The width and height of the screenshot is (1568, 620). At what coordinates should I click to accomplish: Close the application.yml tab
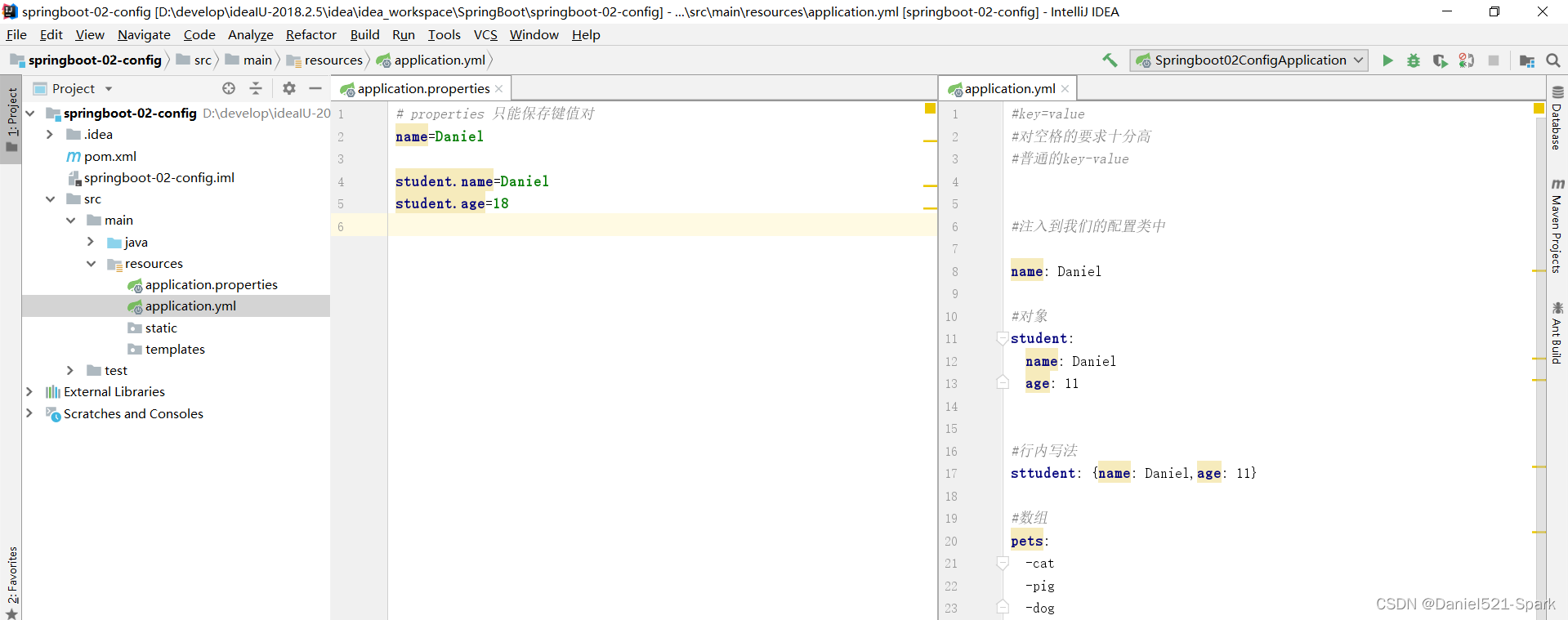1065,88
